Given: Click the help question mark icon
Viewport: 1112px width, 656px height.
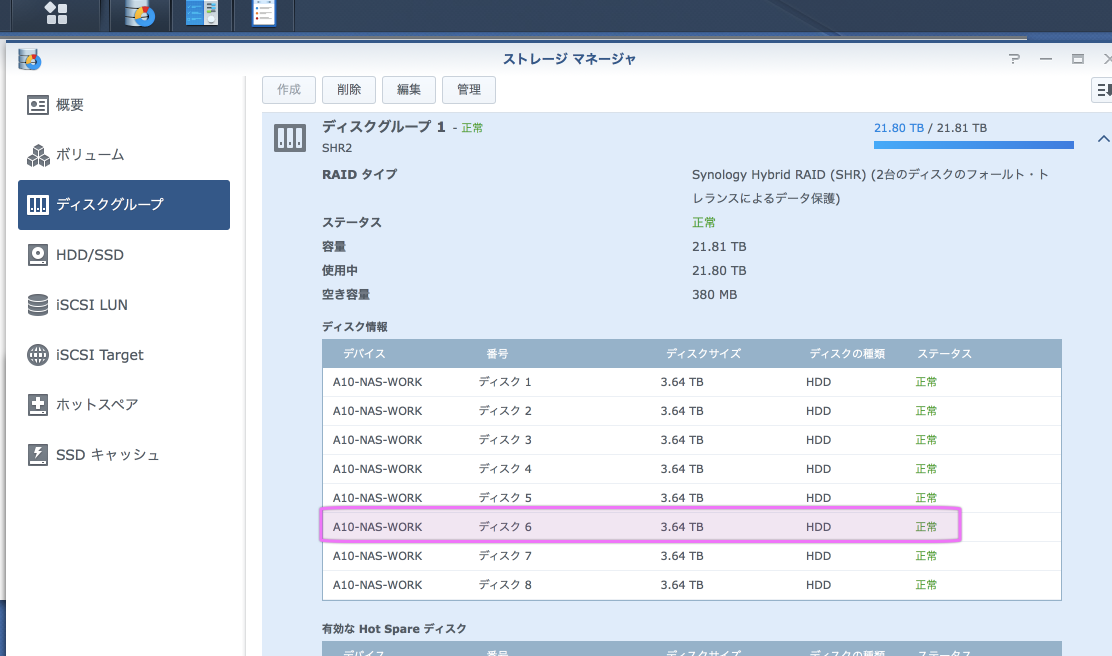Looking at the screenshot, I should [1014, 59].
